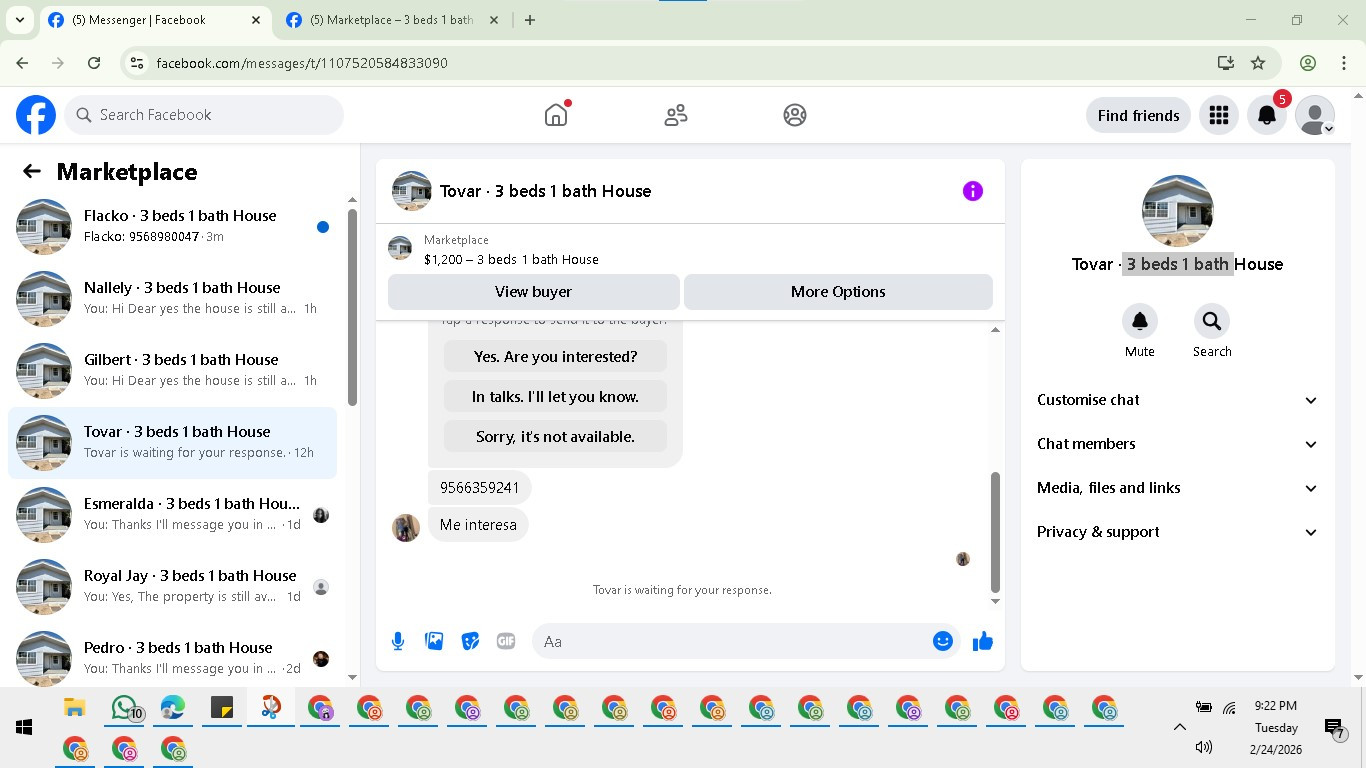This screenshot has width=1366, height=768.
Task: Switch to the Messenger | Facebook tab
Action: 155,20
